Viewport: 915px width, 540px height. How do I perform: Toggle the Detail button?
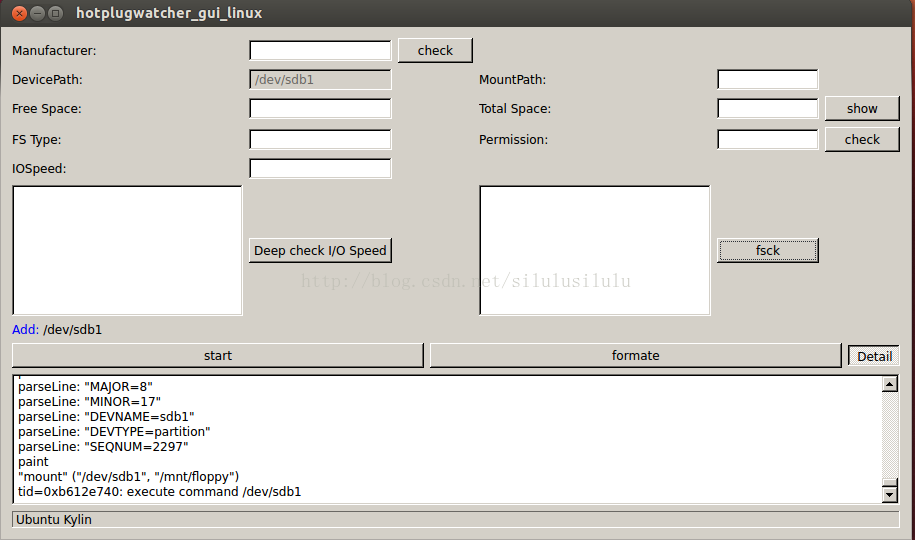tap(874, 356)
